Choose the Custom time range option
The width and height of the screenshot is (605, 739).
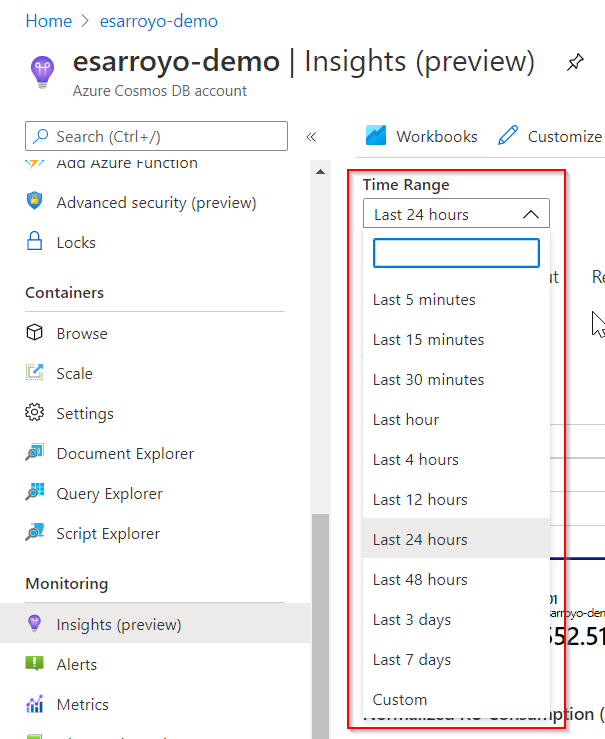400,700
